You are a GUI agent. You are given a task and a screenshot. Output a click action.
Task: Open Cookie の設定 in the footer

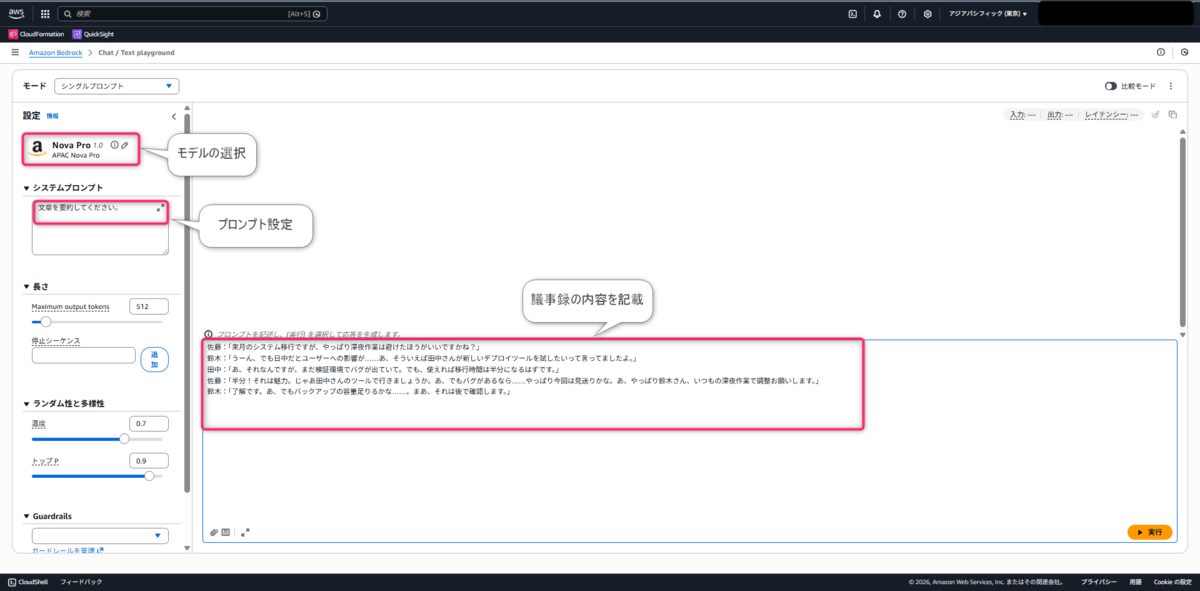click(1172, 581)
